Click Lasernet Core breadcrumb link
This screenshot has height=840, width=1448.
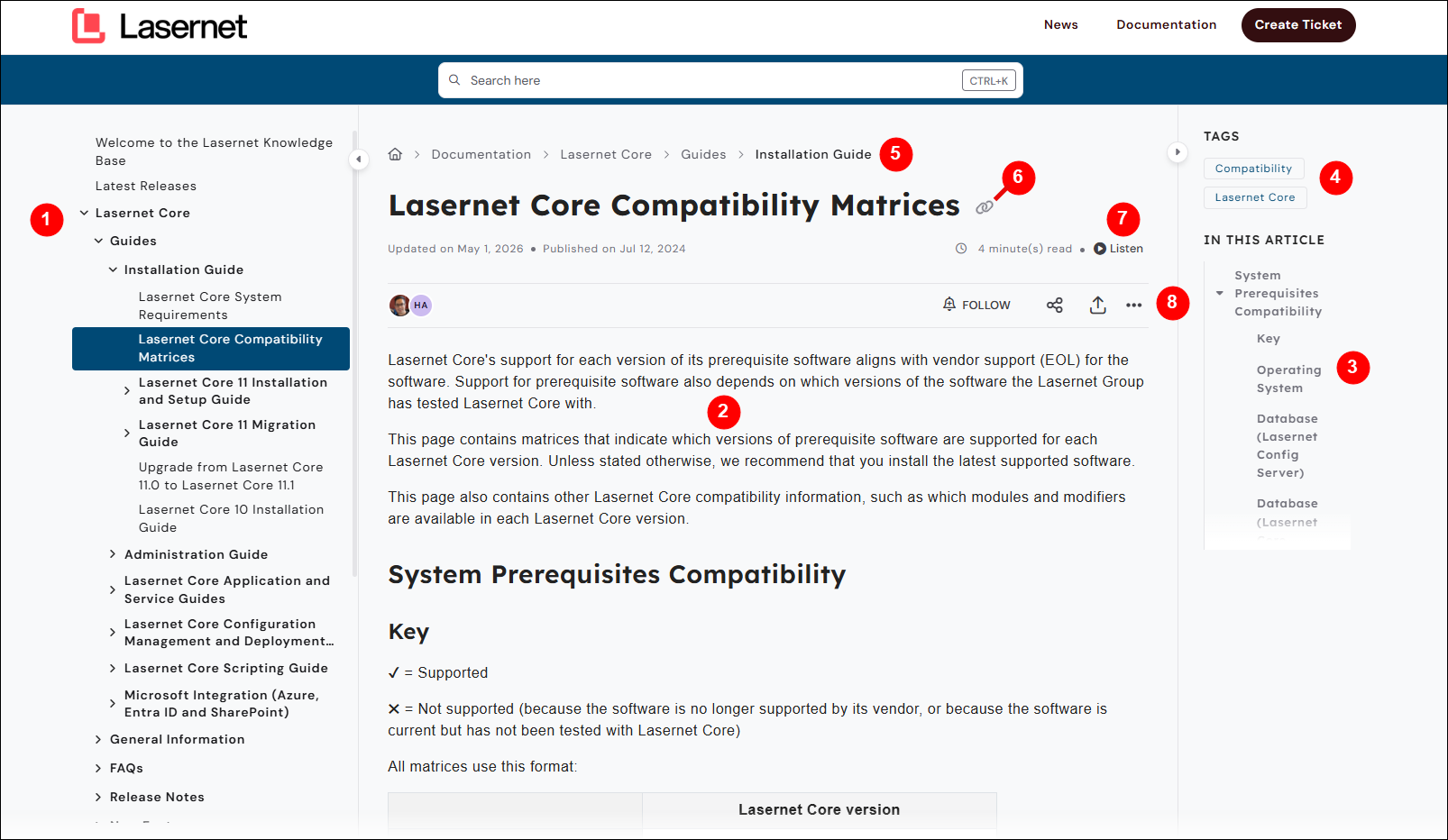point(606,154)
